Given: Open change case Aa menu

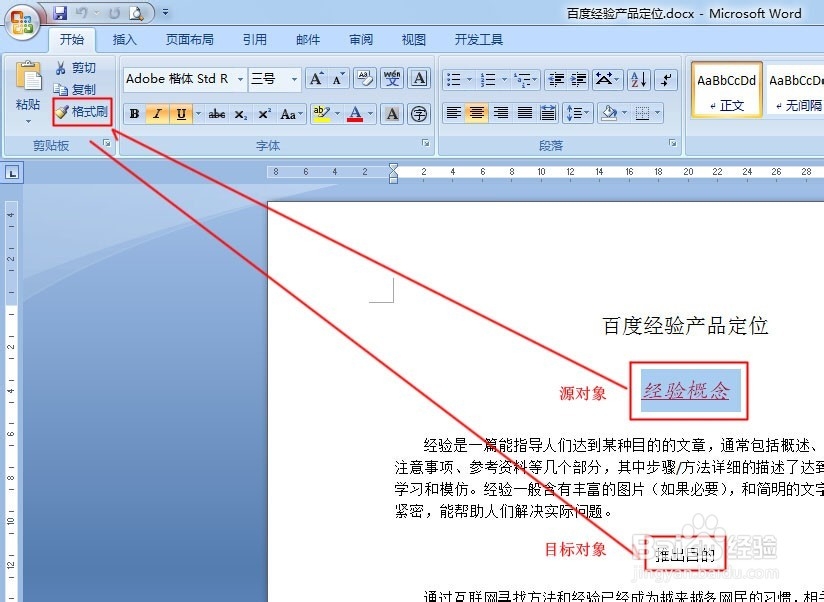Looking at the screenshot, I should click(292, 114).
